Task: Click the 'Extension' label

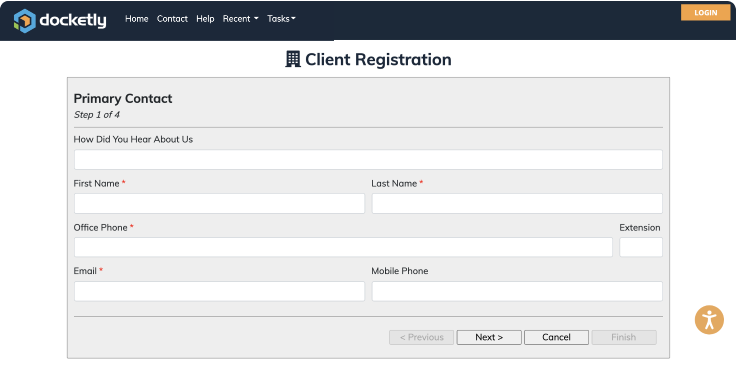Action: coord(640,228)
